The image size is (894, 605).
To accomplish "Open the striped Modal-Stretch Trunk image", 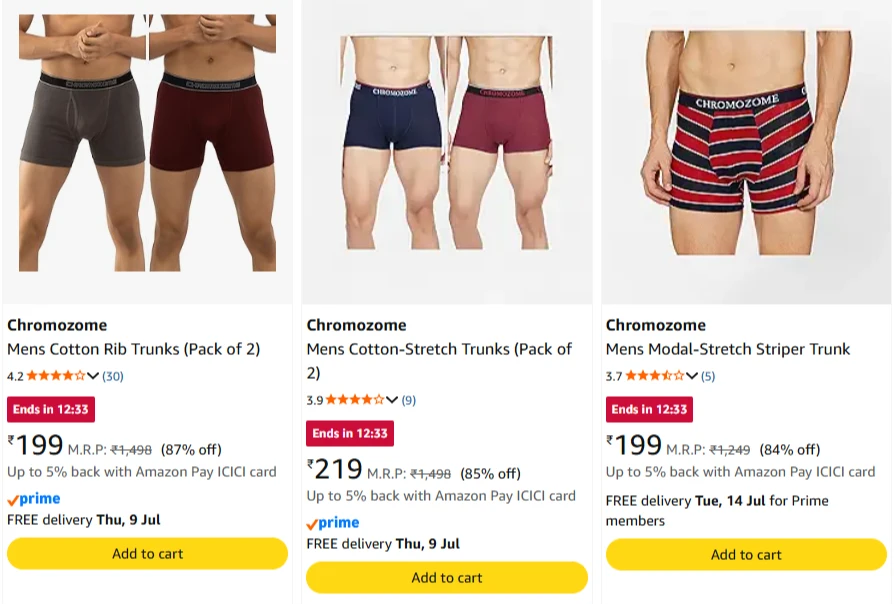I will (x=746, y=143).
